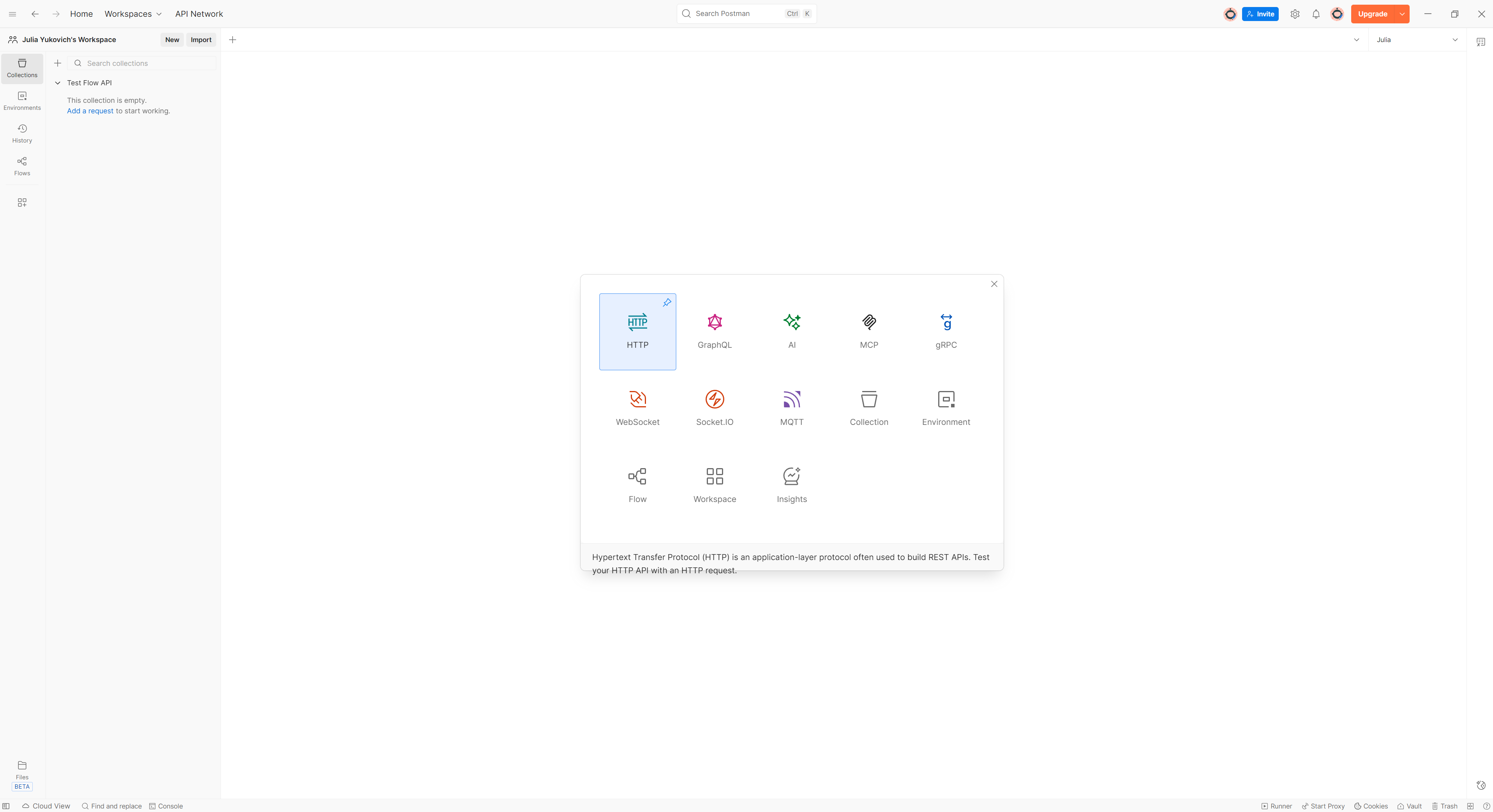Toggle the pin on HTTP tile
1493x812 pixels.
667,302
